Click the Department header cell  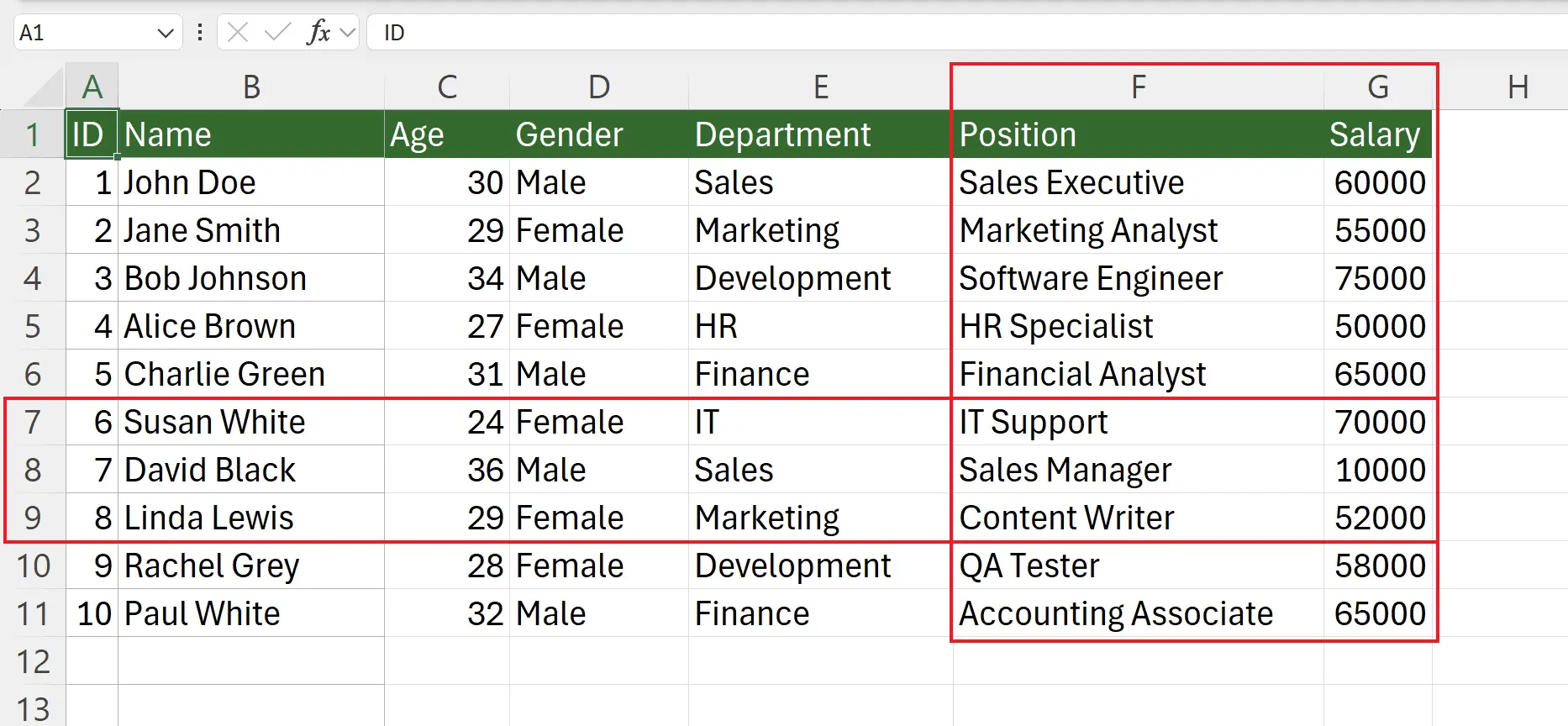820,134
